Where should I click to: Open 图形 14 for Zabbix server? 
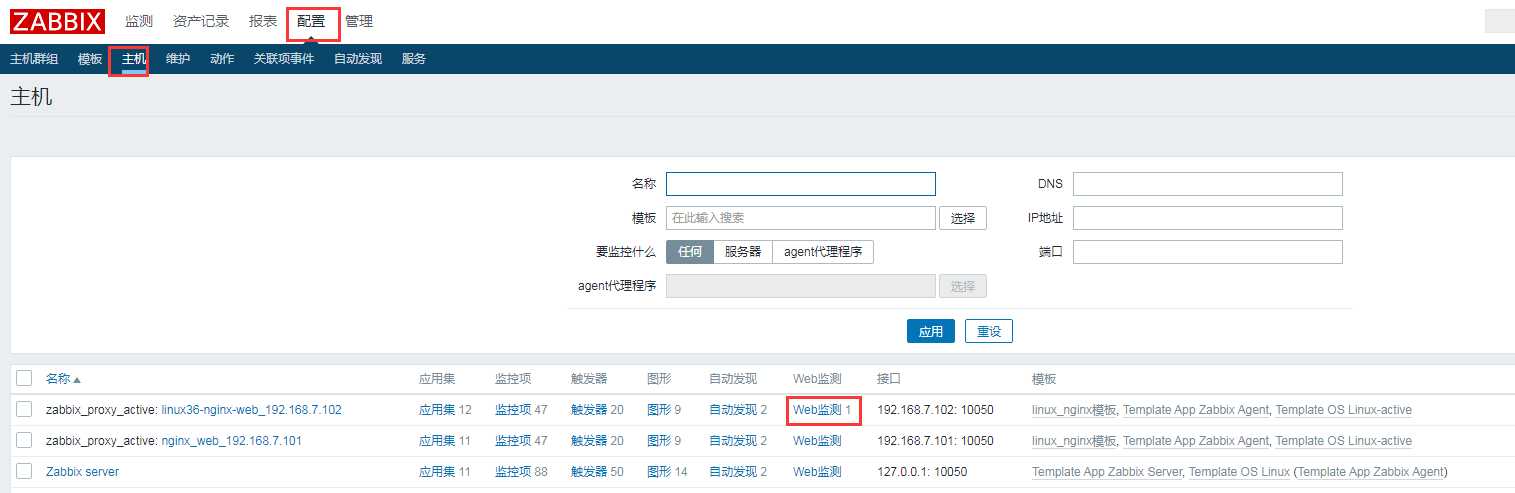[x=659, y=472]
